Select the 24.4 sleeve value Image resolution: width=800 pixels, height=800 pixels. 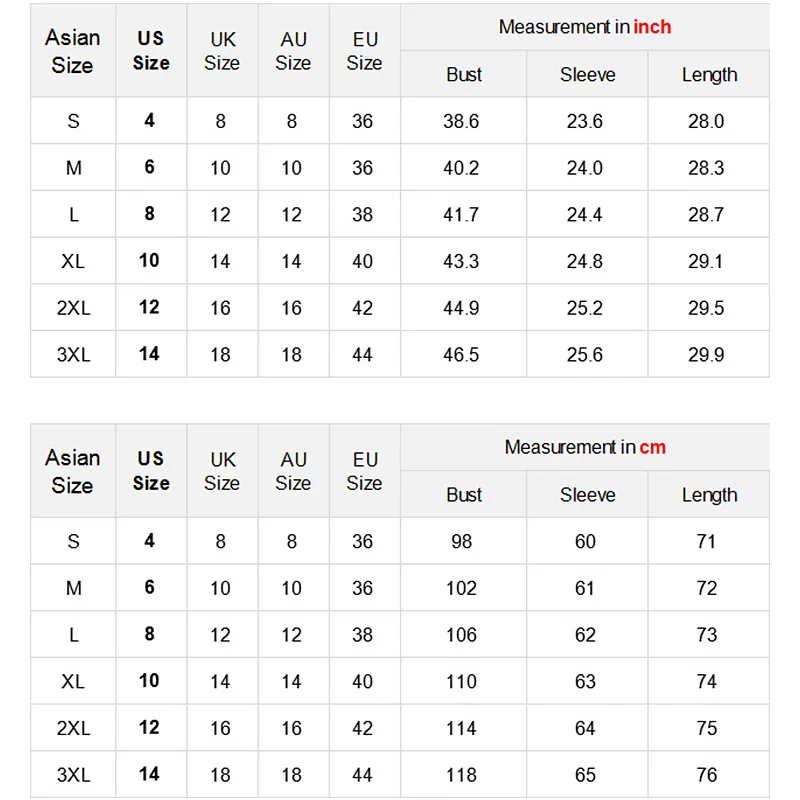[x=585, y=214]
